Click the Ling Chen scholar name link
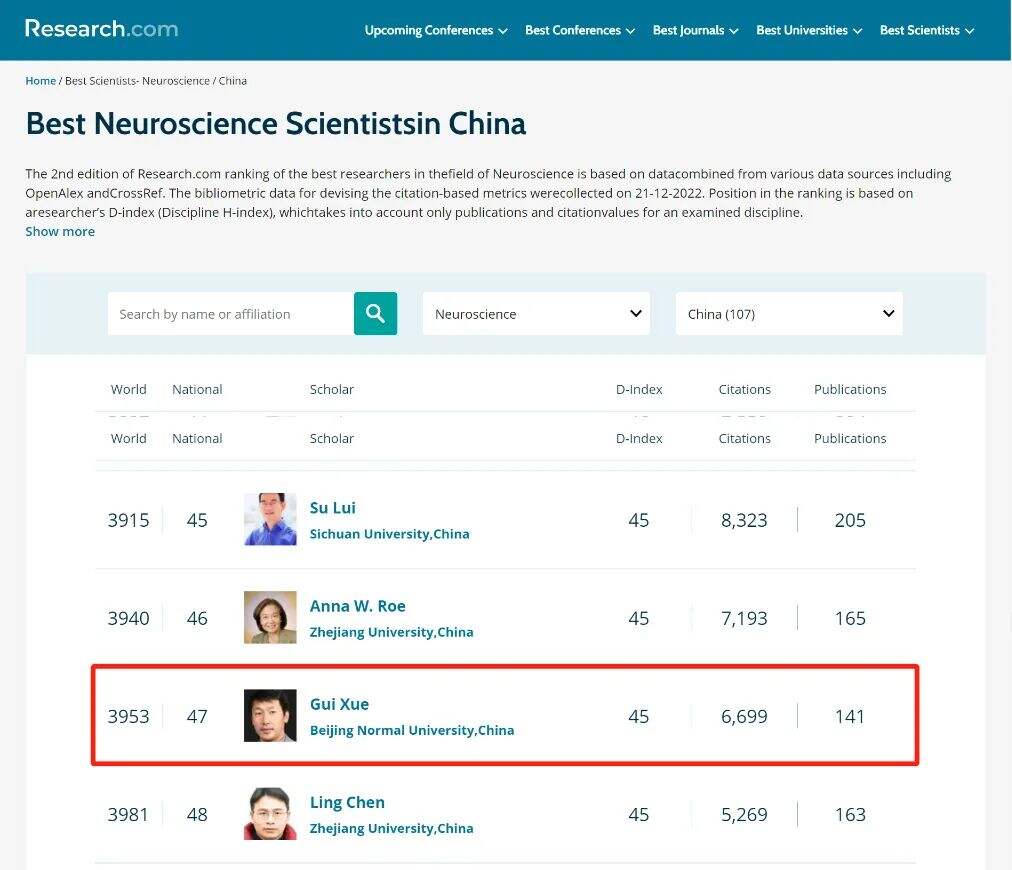This screenshot has height=870, width=1012. click(347, 802)
